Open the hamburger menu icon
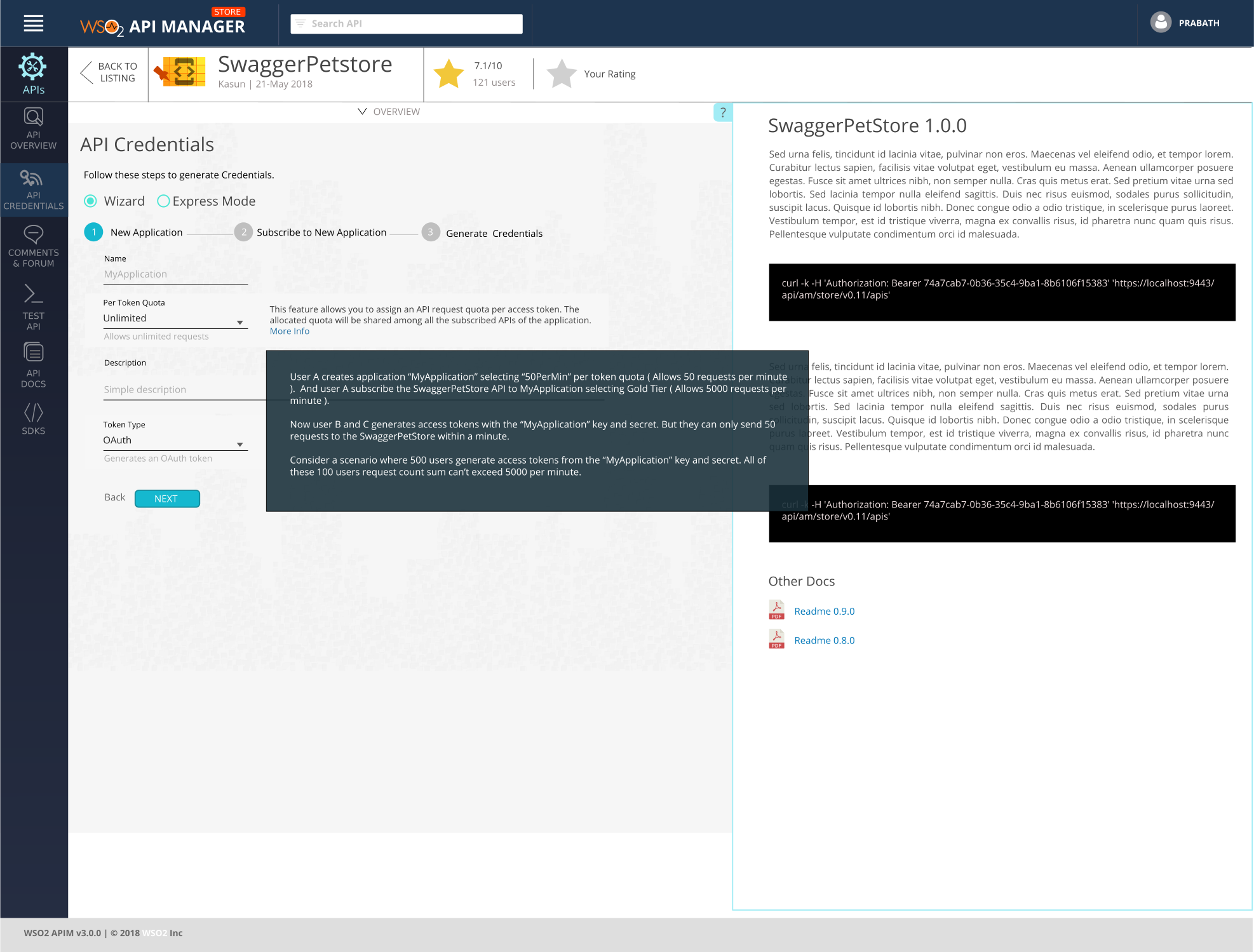Image resolution: width=1254 pixels, height=952 pixels. [x=34, y=23]
